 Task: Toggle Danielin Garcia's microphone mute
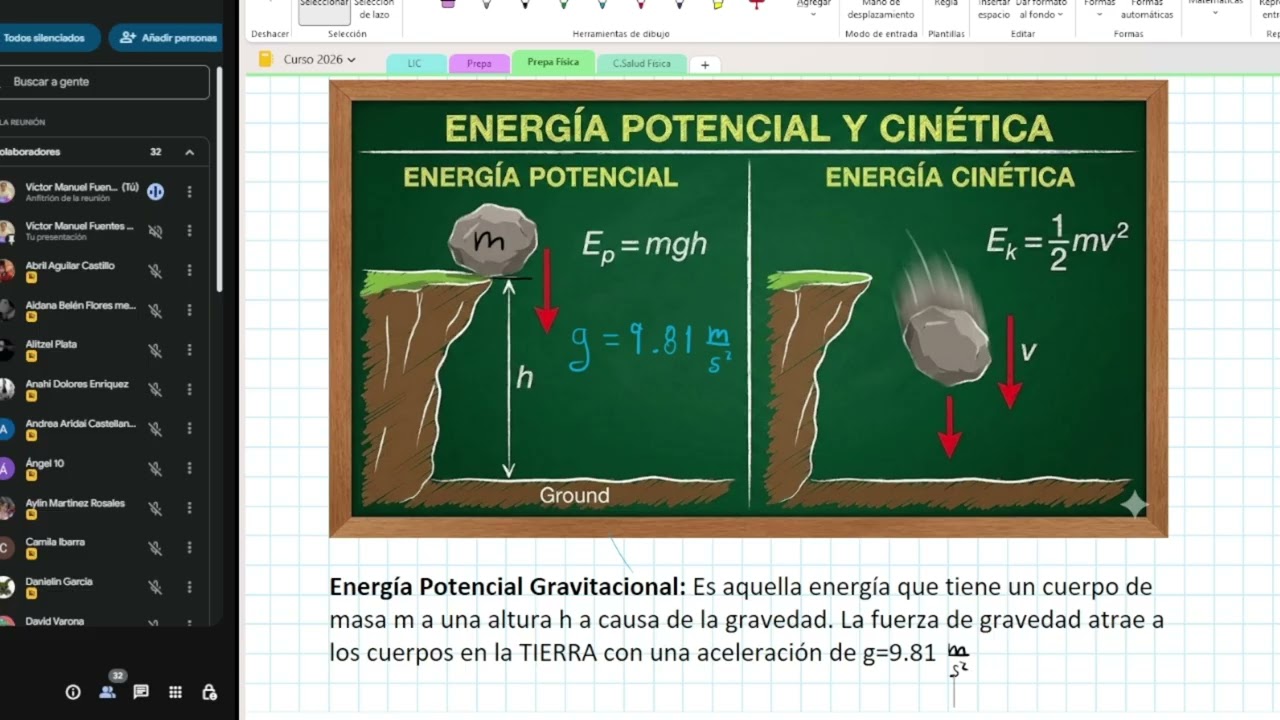pos(155,588)
